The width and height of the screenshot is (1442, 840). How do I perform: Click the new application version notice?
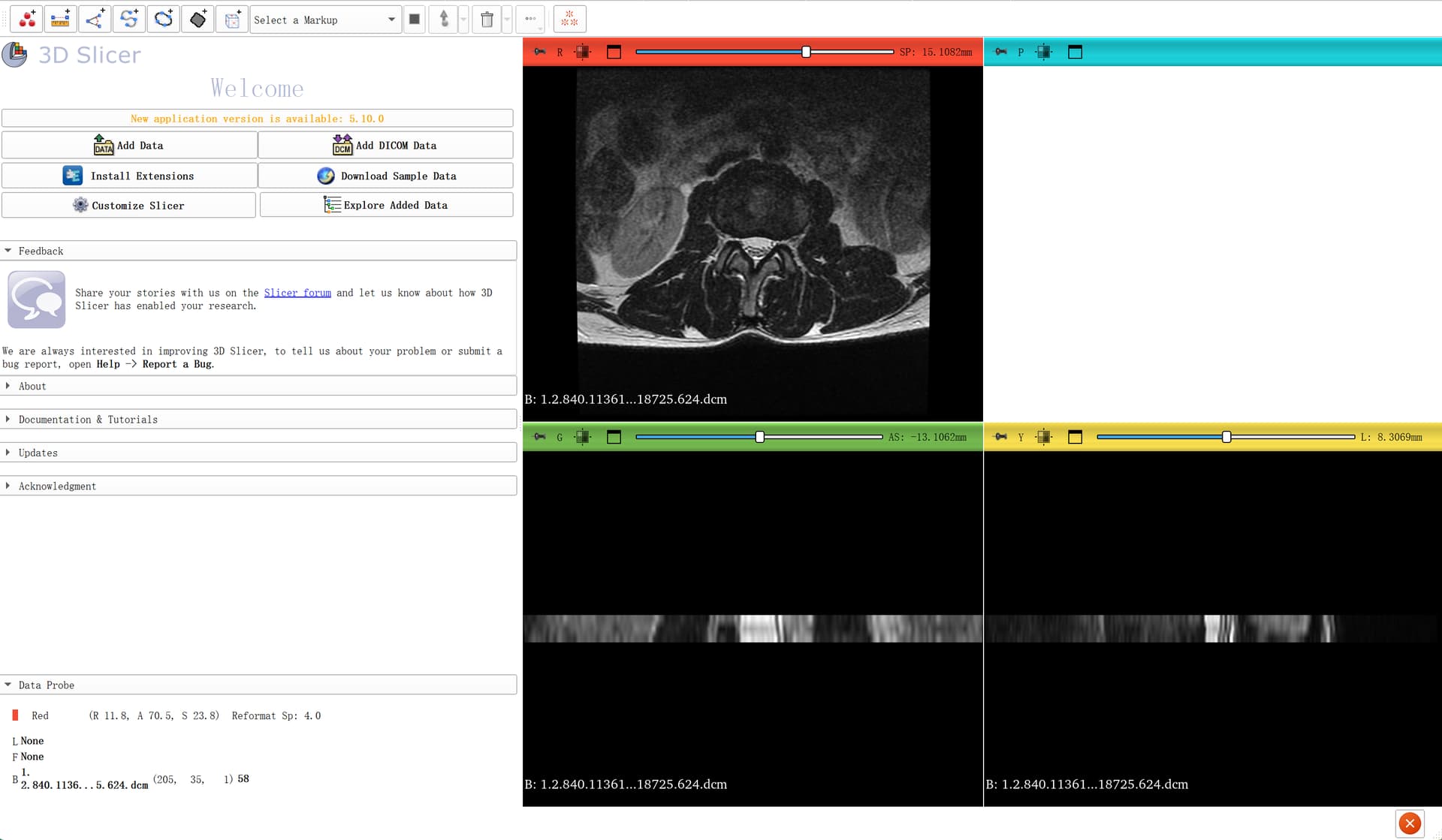(x=257, y=119)
